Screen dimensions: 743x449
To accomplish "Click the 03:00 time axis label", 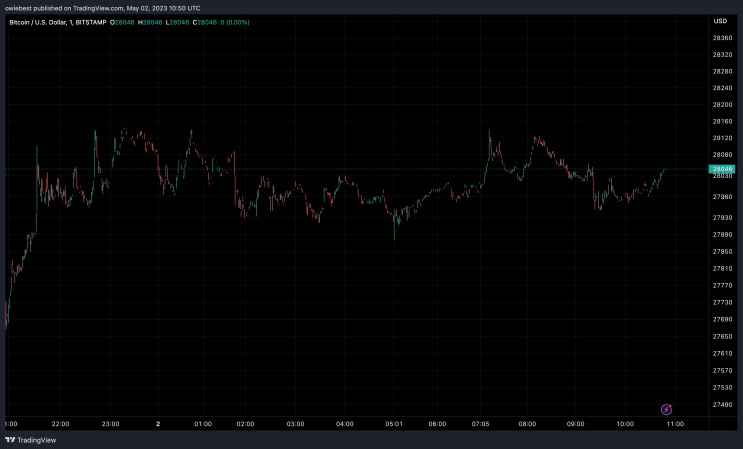I will 295,424.
